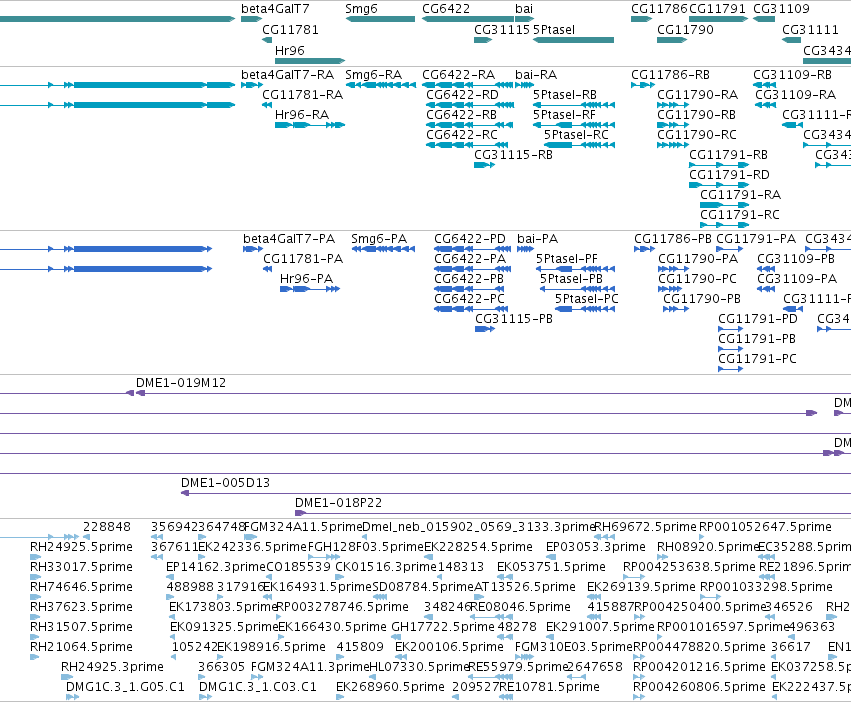Select EST EP14162.3prime

[216, 567]
